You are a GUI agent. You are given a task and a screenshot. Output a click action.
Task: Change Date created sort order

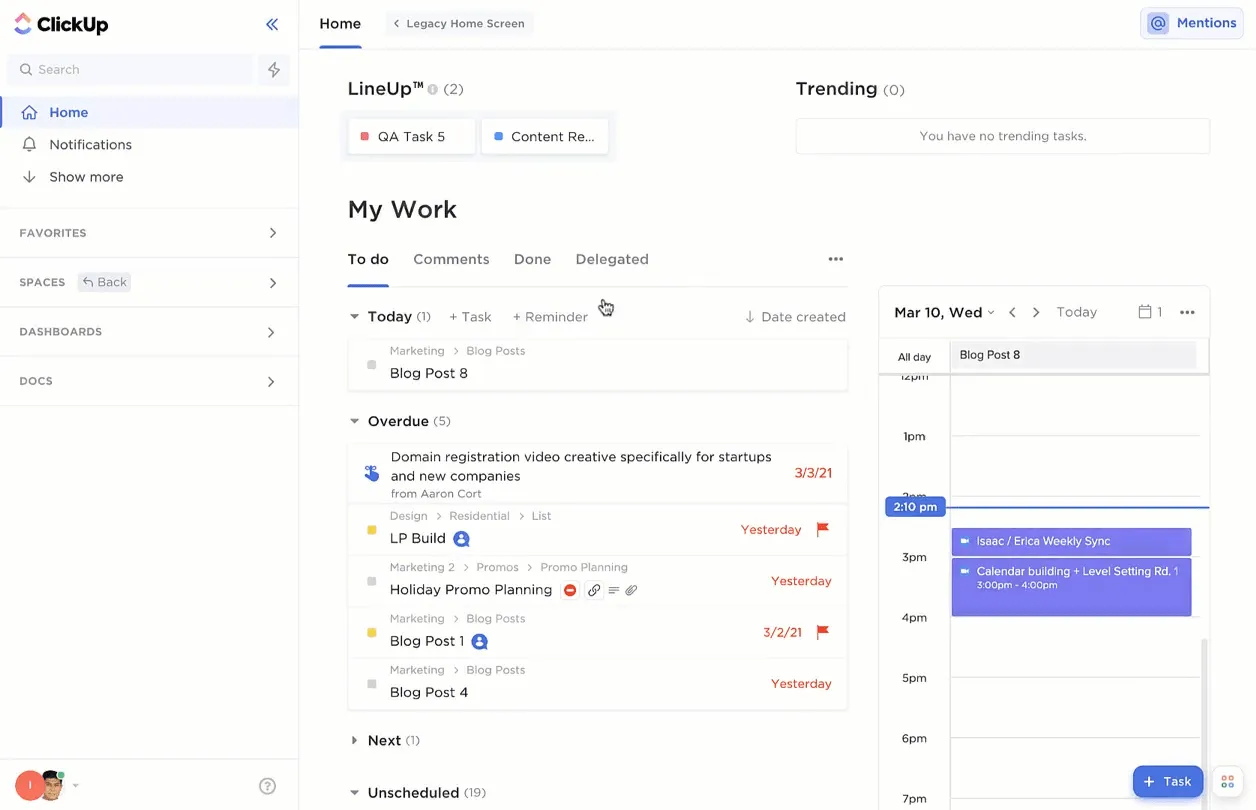(795, 317)
